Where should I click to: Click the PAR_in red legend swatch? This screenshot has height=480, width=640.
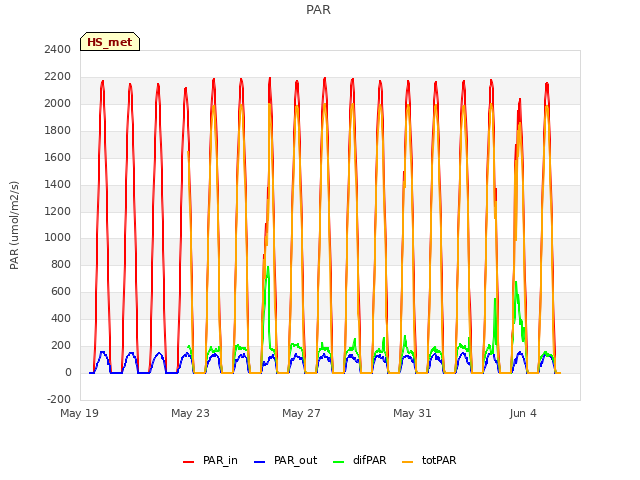pyautogui.click(x=188, y=462)
